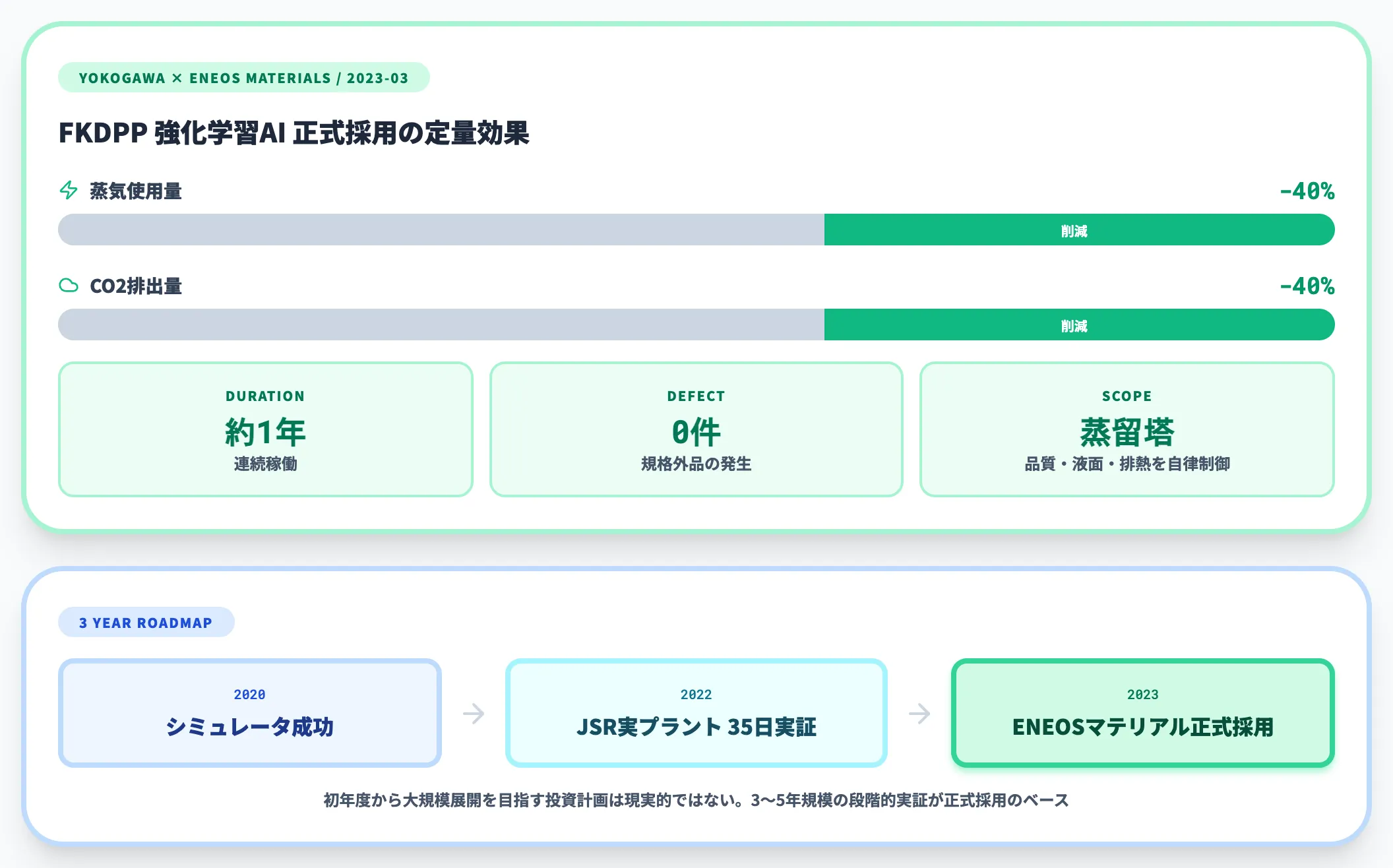Click the CO2排出量 label

[136, 286]
